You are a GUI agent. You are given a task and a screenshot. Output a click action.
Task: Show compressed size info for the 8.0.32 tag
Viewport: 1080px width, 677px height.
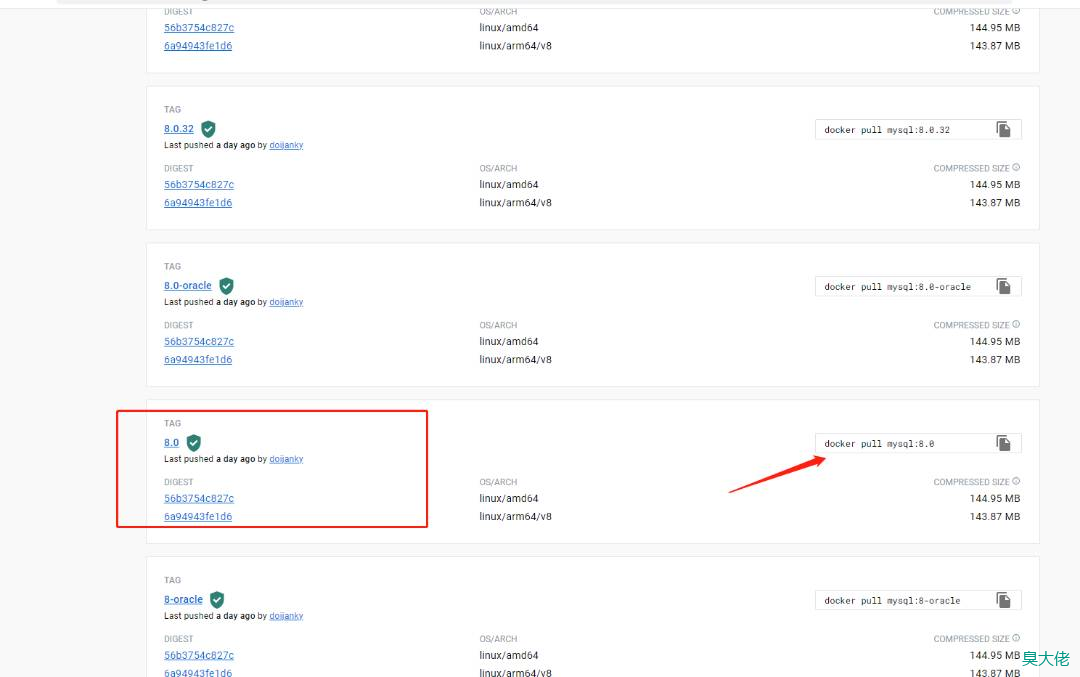tap(1016, 167)
